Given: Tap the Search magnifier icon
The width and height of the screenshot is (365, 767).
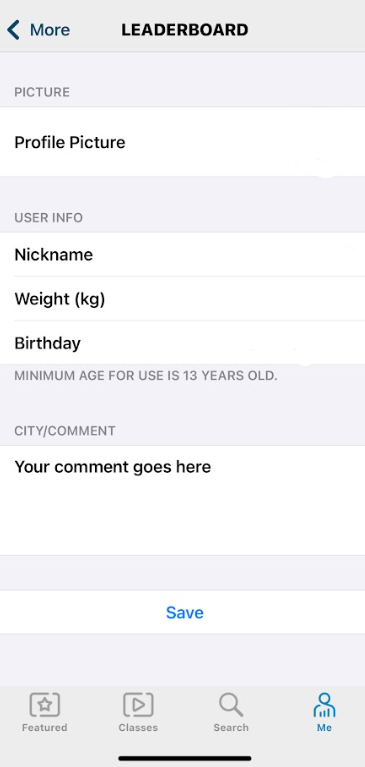Looking at the screenshot, I should tap(231, 705).
